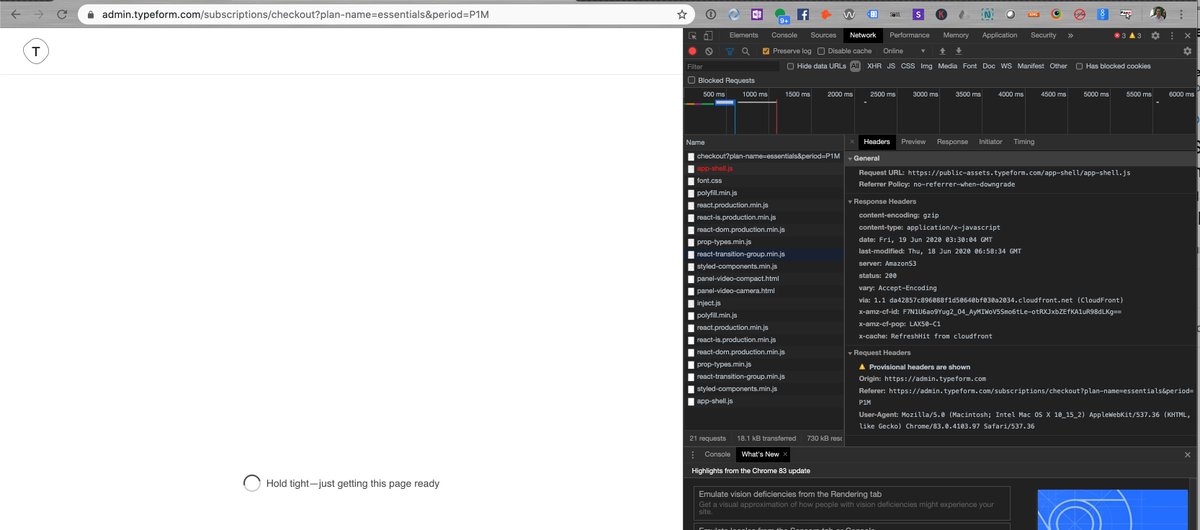Select the panel-video-camera.html request
1200x530 pixels.
(x=765, y=291)
